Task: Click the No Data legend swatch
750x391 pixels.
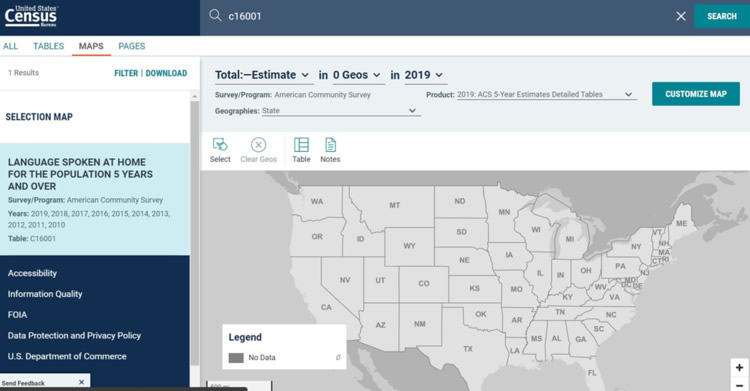Action: pos(236,358)
